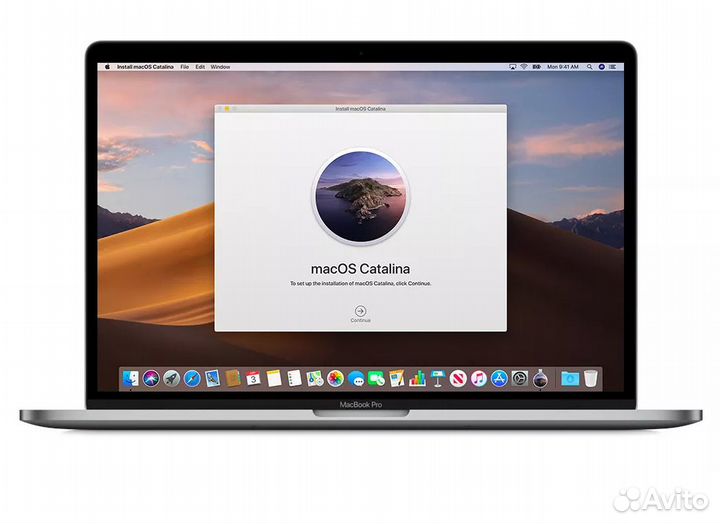Image resolution: width=720 pixels, height=525 pixels.
Task: Open Maps icon in Dock
Action: (315, 378)
